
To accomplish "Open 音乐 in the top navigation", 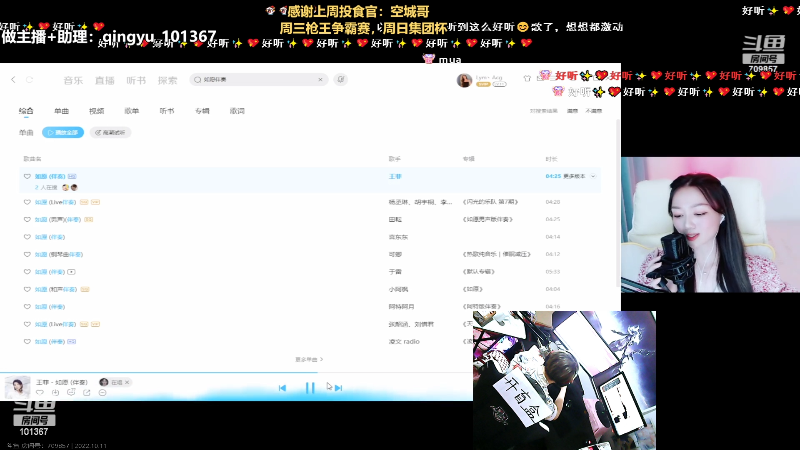I will [x=73, y=80].
